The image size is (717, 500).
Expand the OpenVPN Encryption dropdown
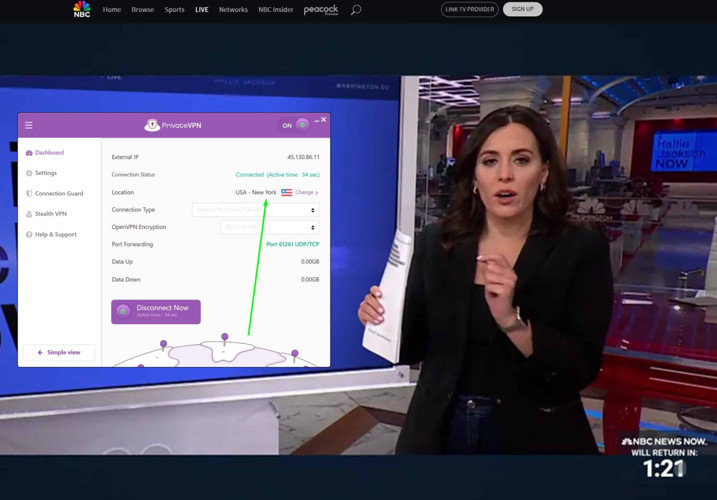click(269, 227)
